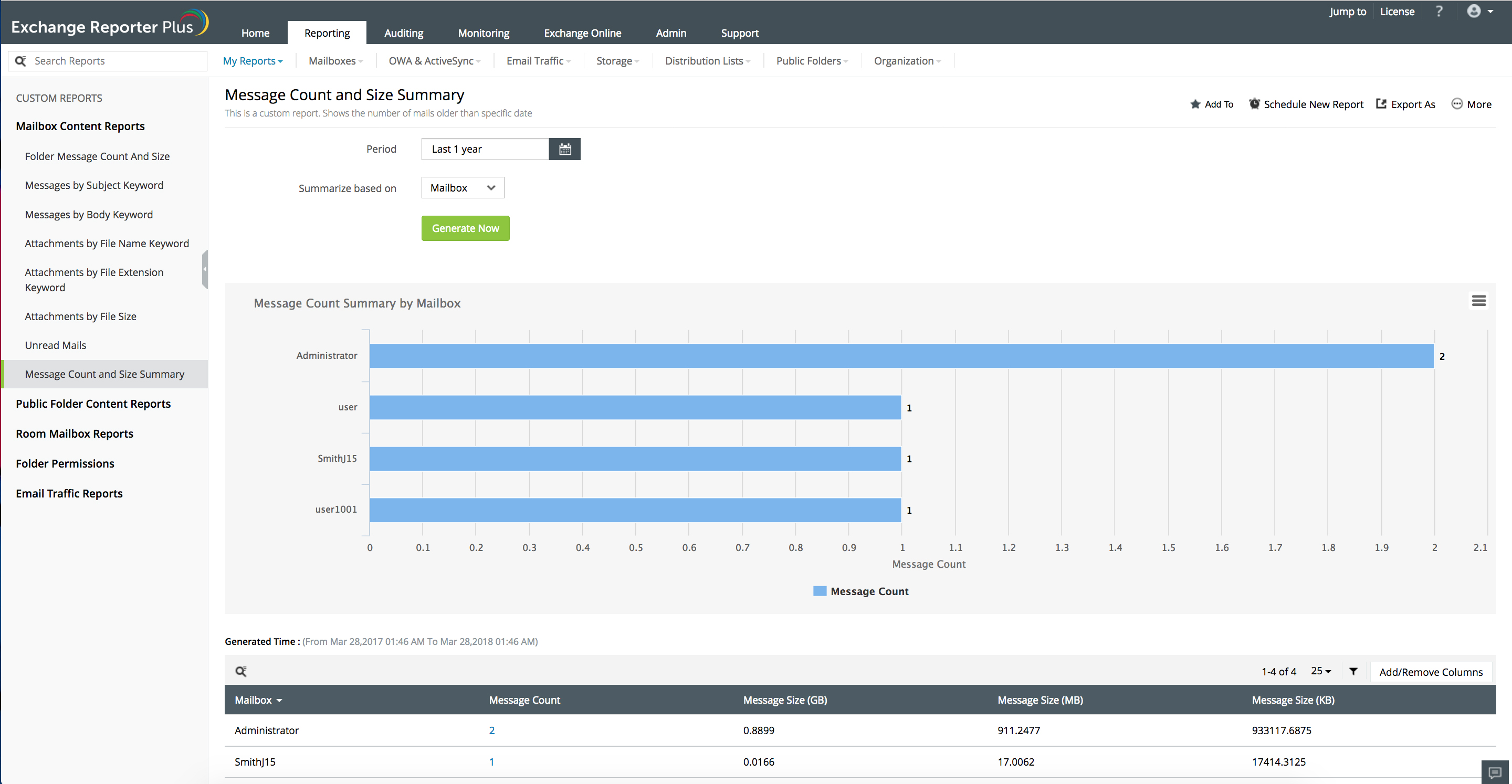Open the calendar date picker for Period
Viewport: 1512px width, 784px height.
tap(564, 149)
